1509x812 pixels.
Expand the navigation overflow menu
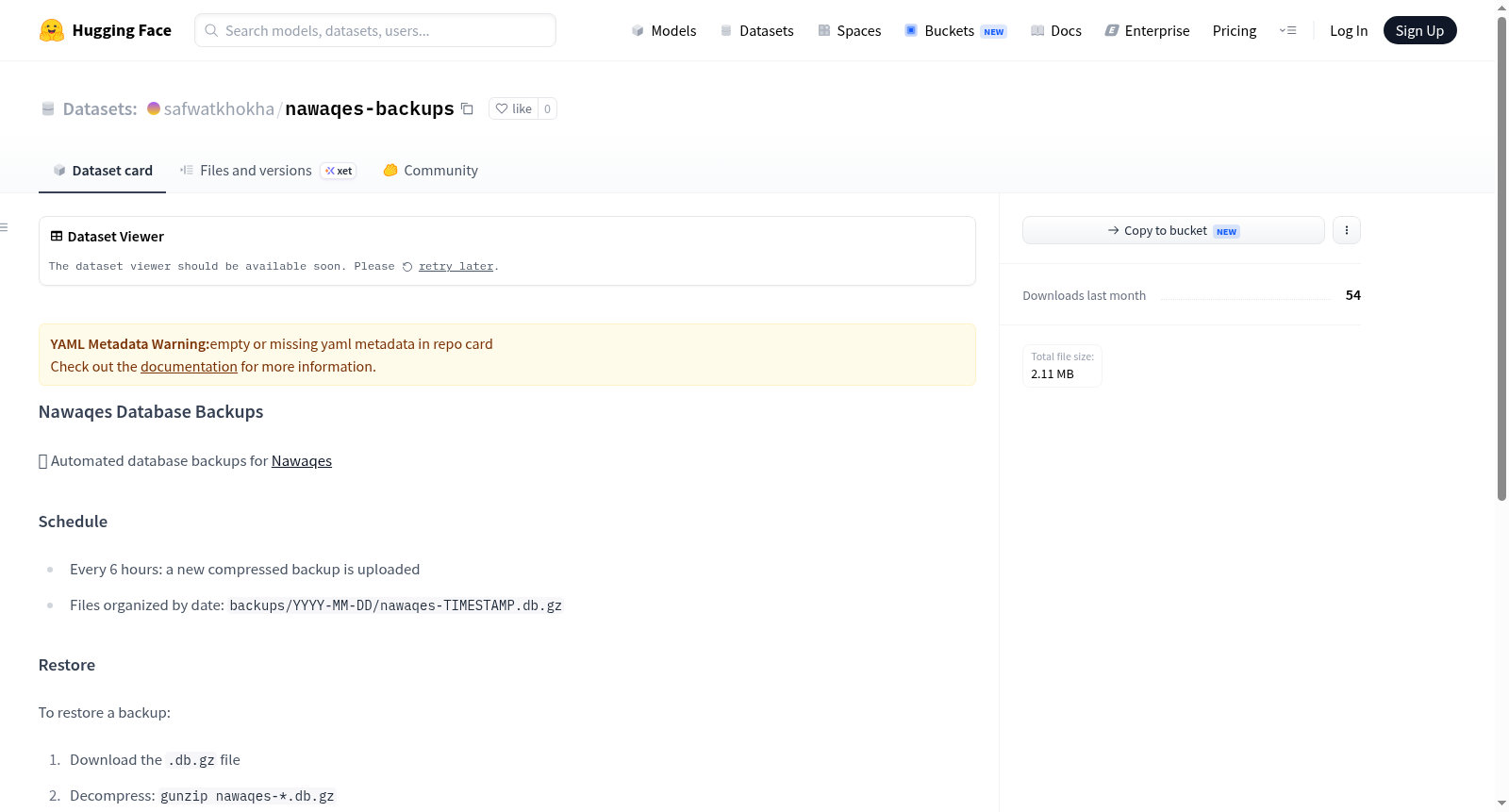[x=1287, y=30]
